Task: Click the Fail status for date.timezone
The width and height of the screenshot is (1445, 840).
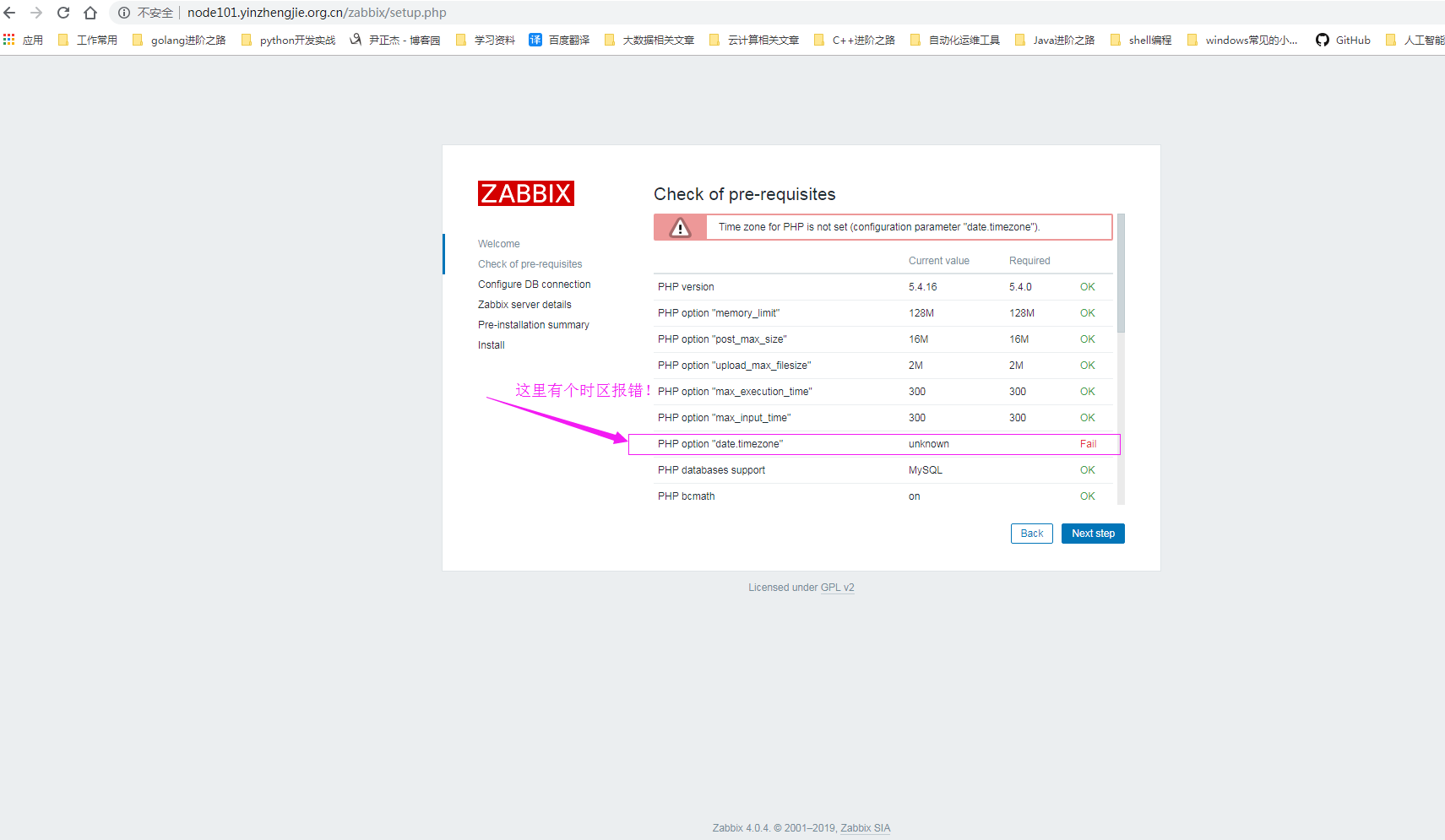Action: click(1088, 444)
